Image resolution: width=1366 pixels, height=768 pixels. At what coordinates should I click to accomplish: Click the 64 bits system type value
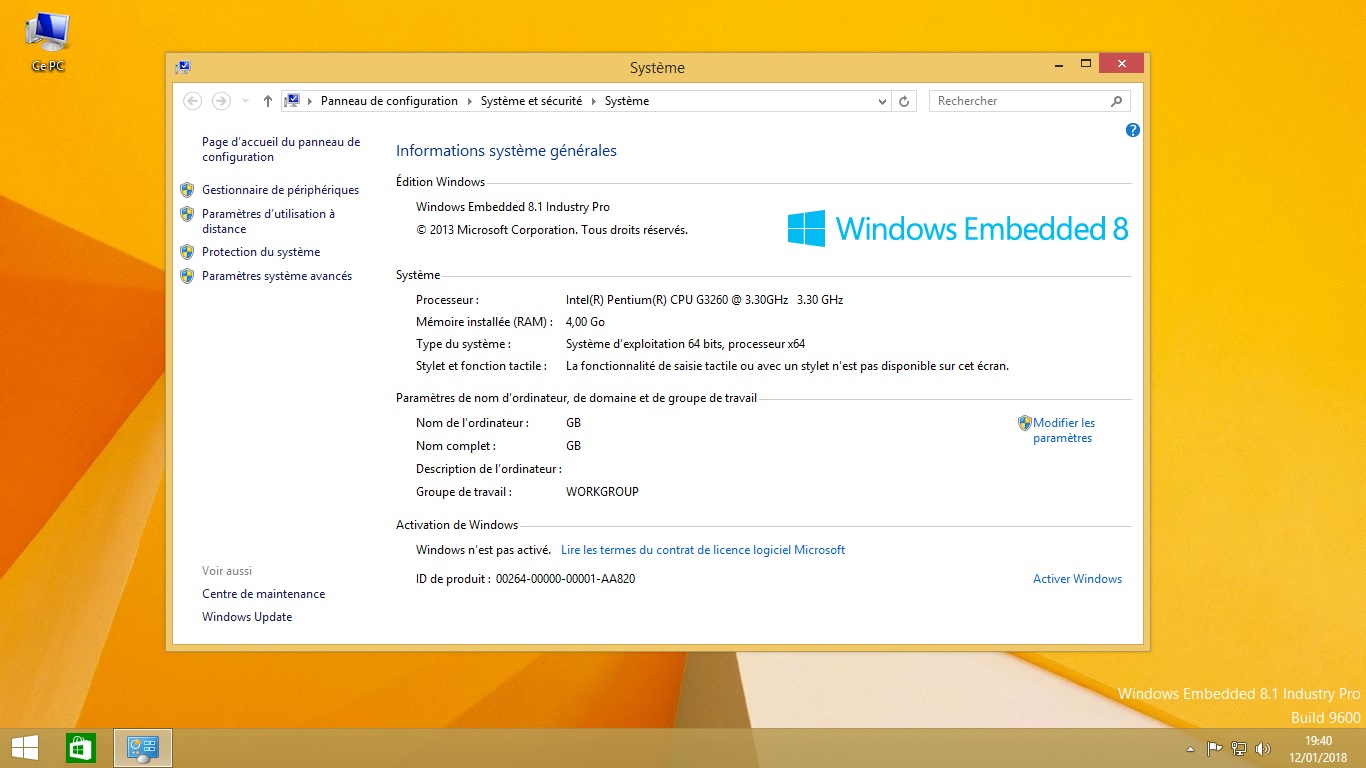[x=685, y=344]
